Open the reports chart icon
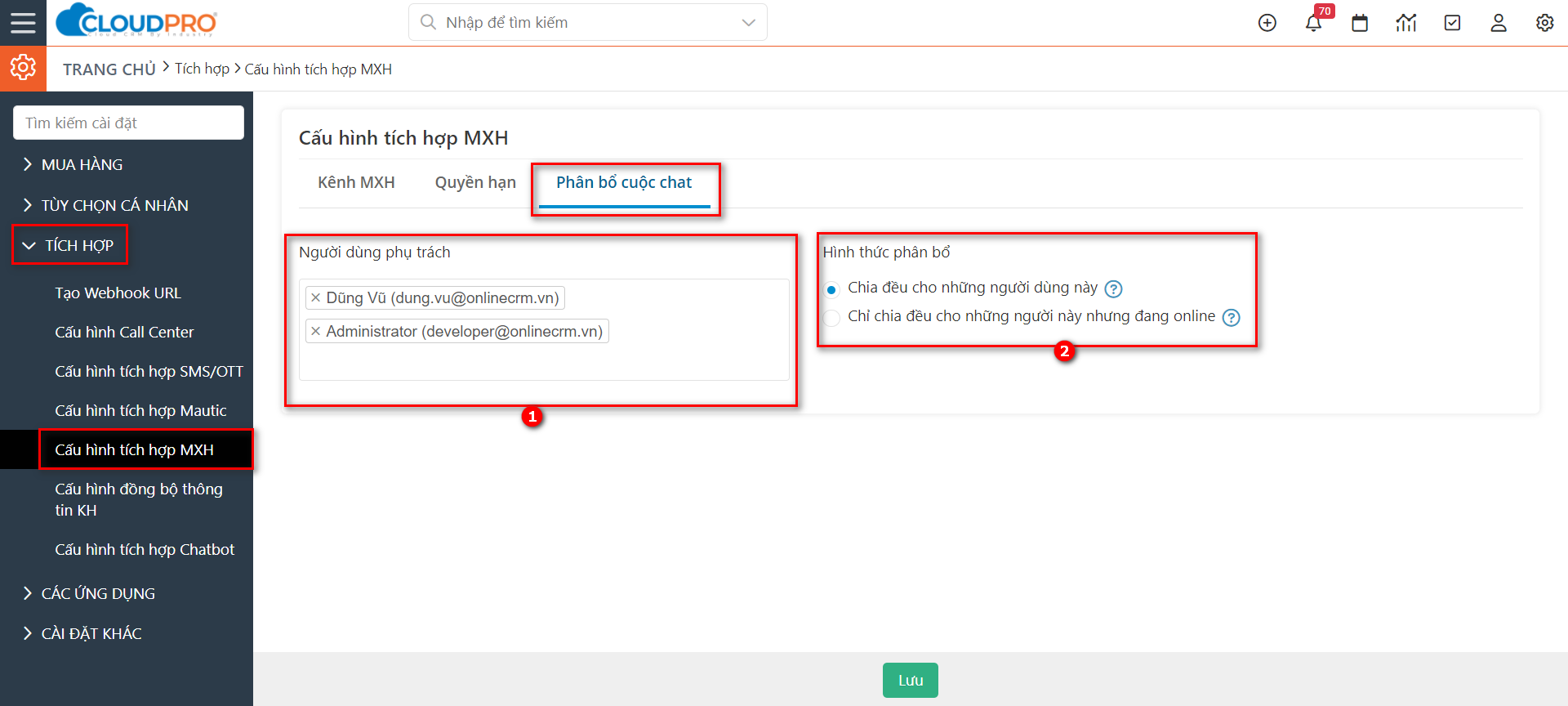Viewport: 1568px width, 706px height. [1406, 23]
